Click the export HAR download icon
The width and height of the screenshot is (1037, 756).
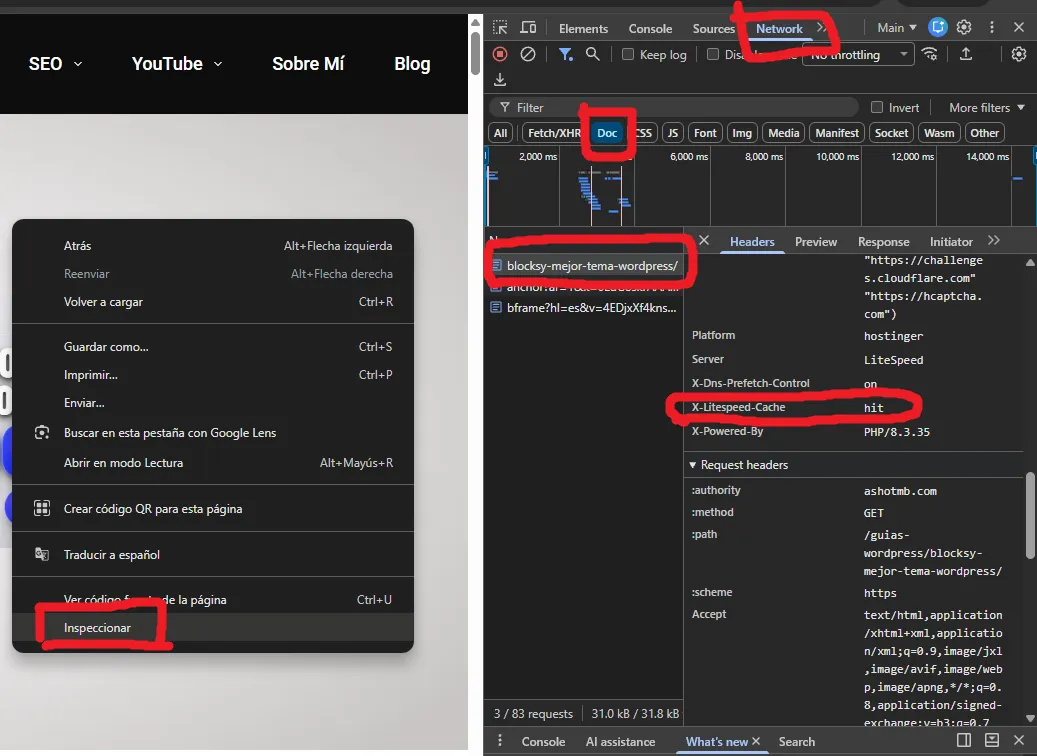click(x=500, y=79)
